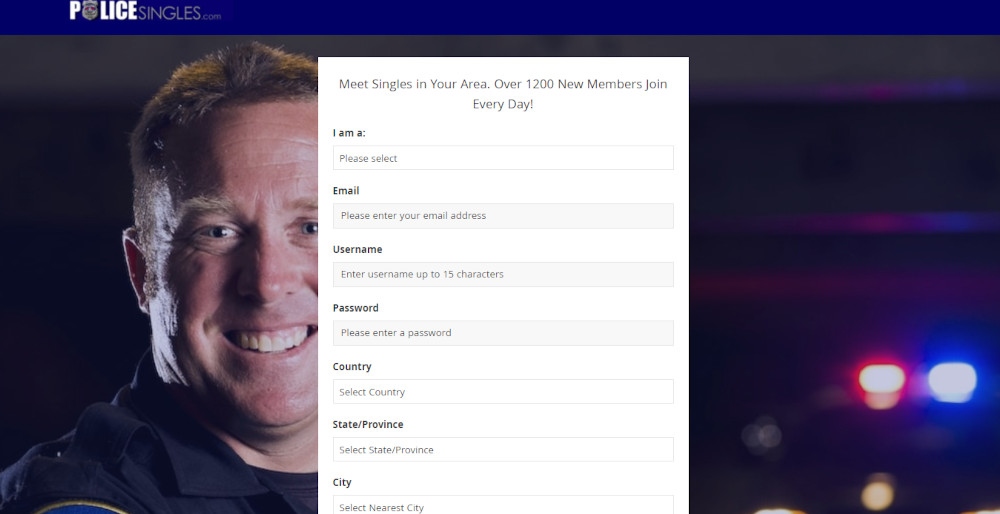Click the PoliceSingles.com logo
Screen dimensions: 1000x514
pos(145,11)
